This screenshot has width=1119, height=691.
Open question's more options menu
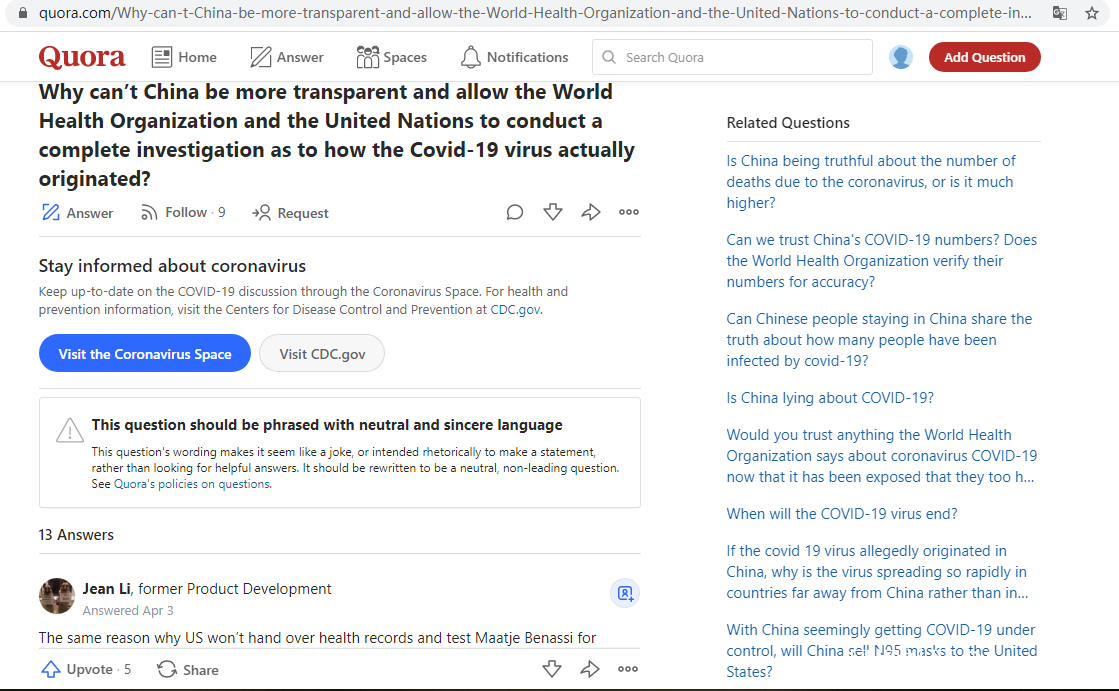[x=628, y=212]
